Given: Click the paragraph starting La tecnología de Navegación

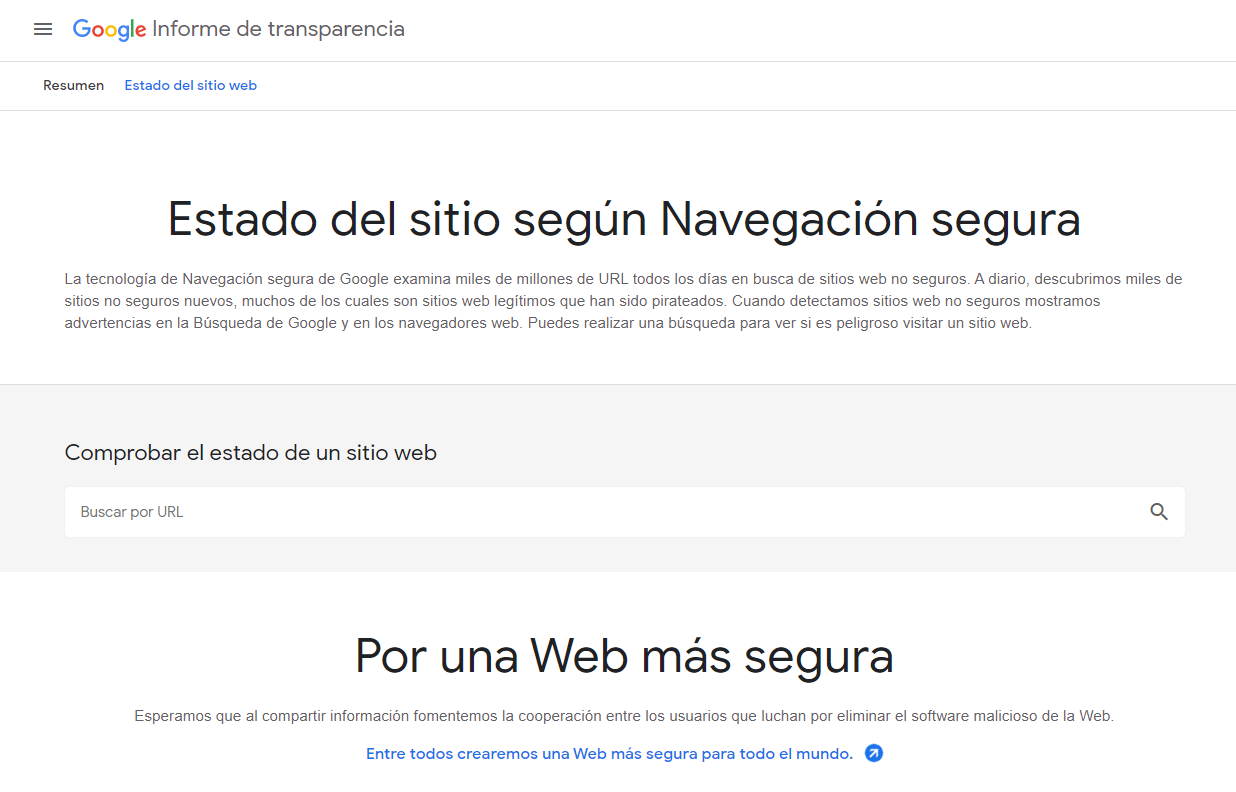Looking at the screenshot, I should tap(624, 301).
